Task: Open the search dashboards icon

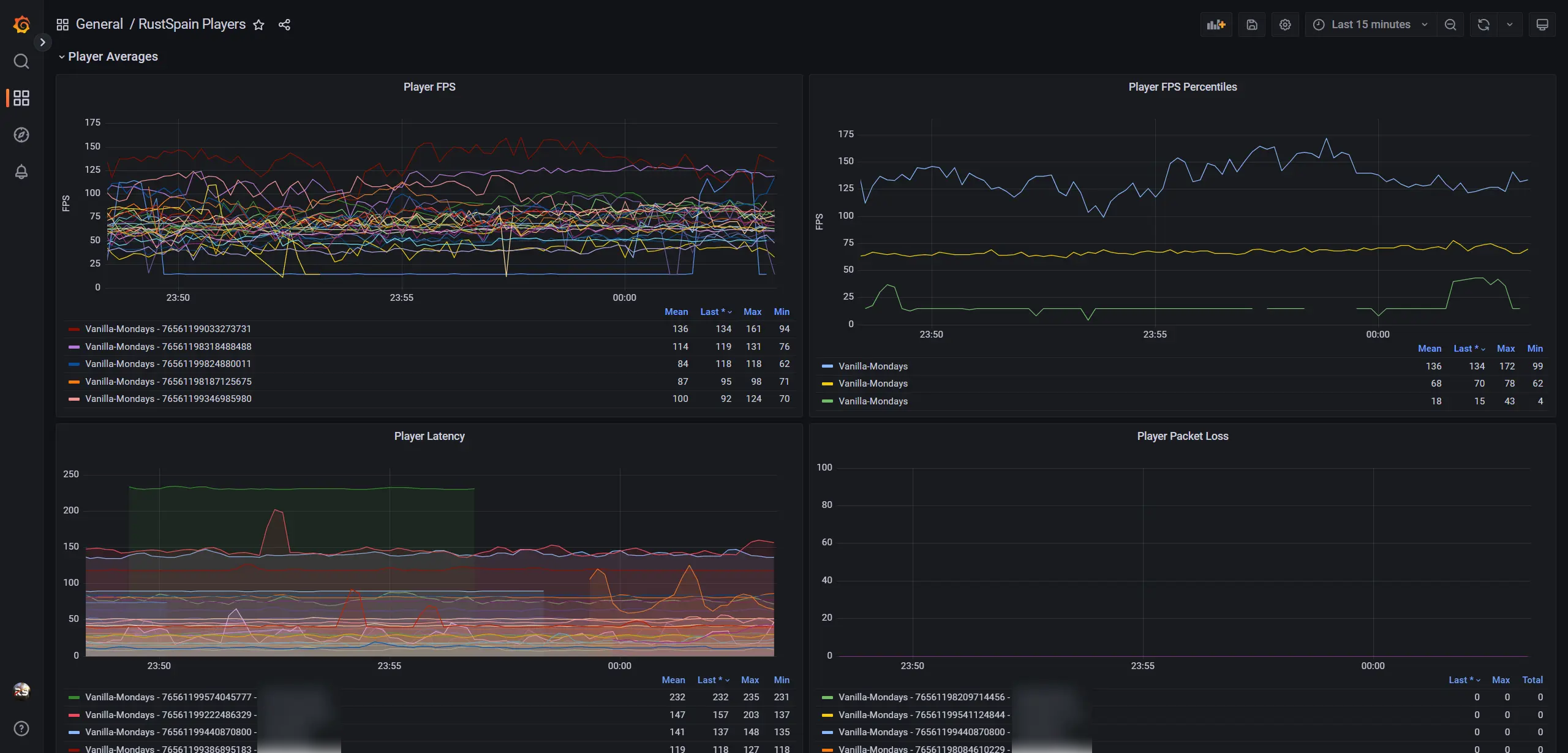Action: coord(21,61)
